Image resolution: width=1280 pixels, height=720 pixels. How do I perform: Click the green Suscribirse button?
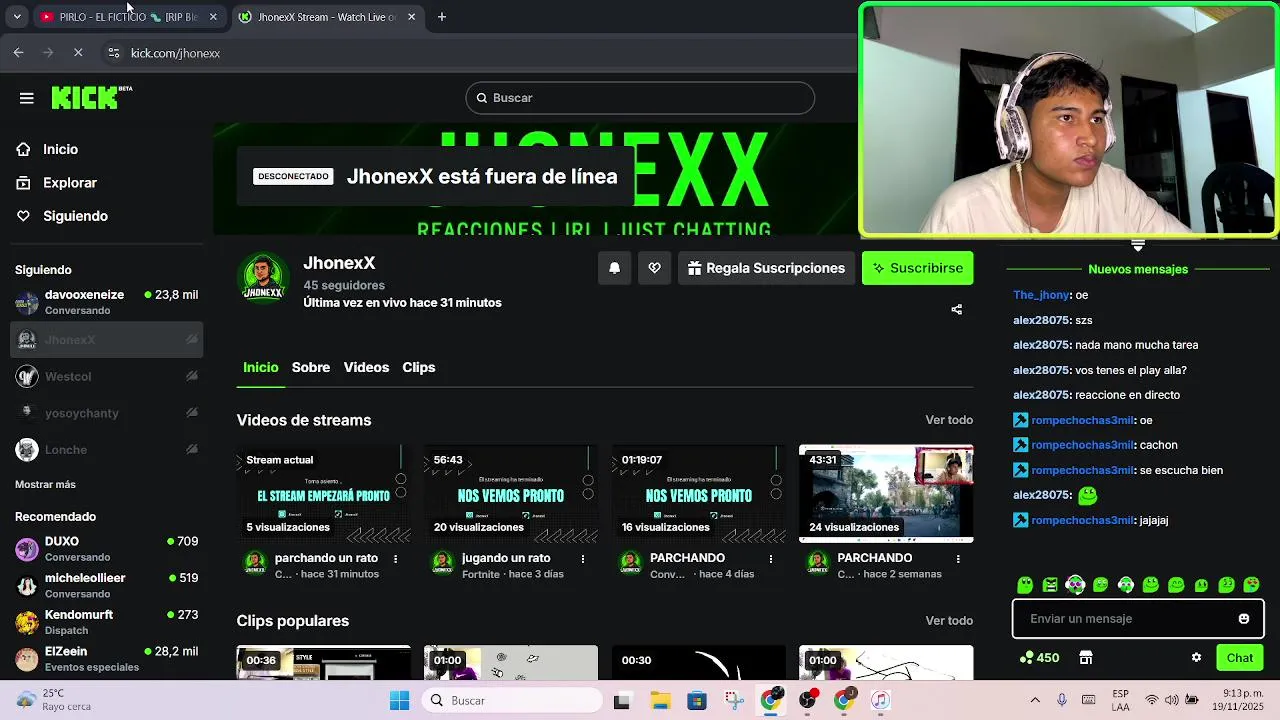click(917, 268)
